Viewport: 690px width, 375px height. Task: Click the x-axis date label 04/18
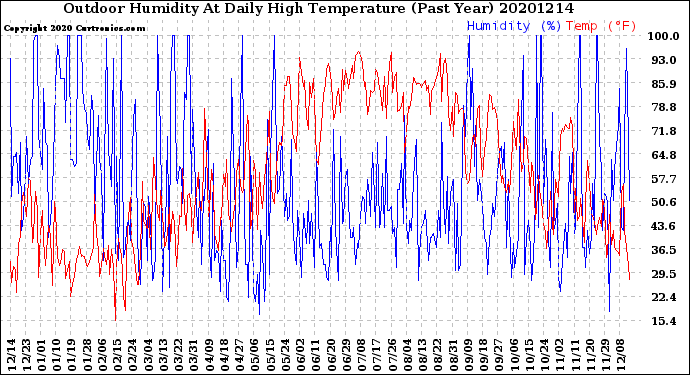(224, 355)
